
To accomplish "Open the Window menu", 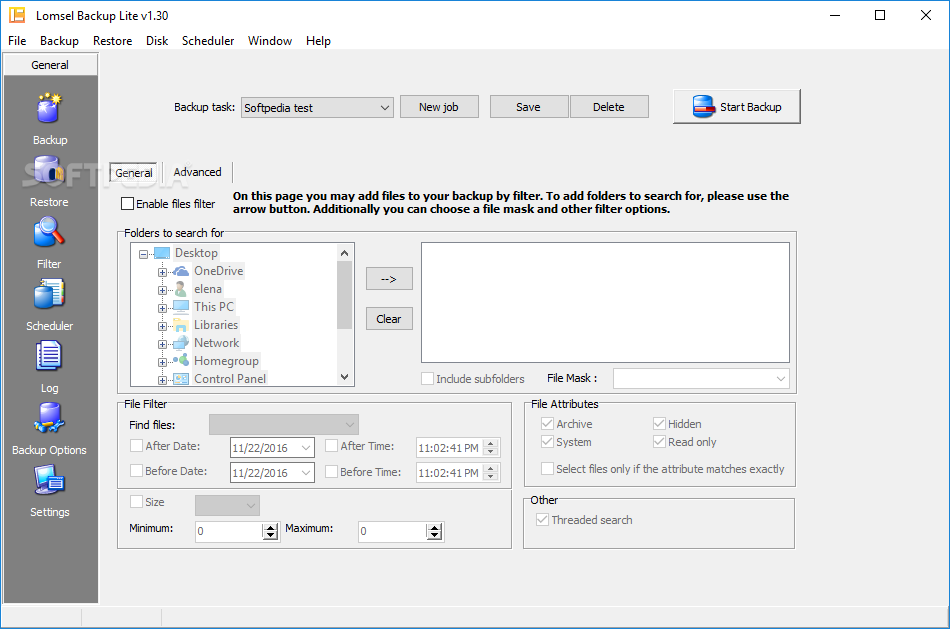I will (x=270, y=41).
